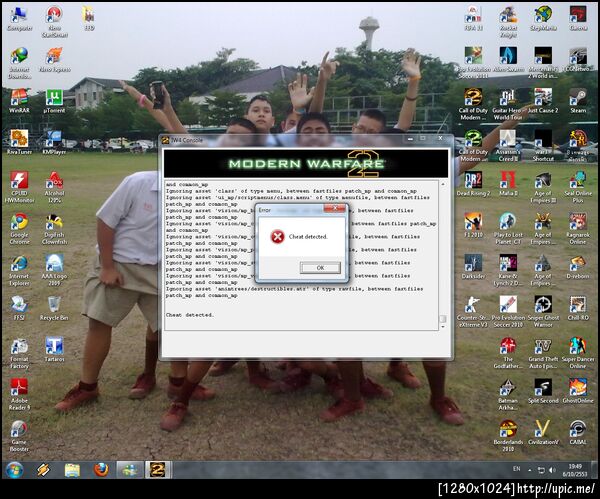Click the scroll-down arrow in IW4 Console log

(443, 327)
